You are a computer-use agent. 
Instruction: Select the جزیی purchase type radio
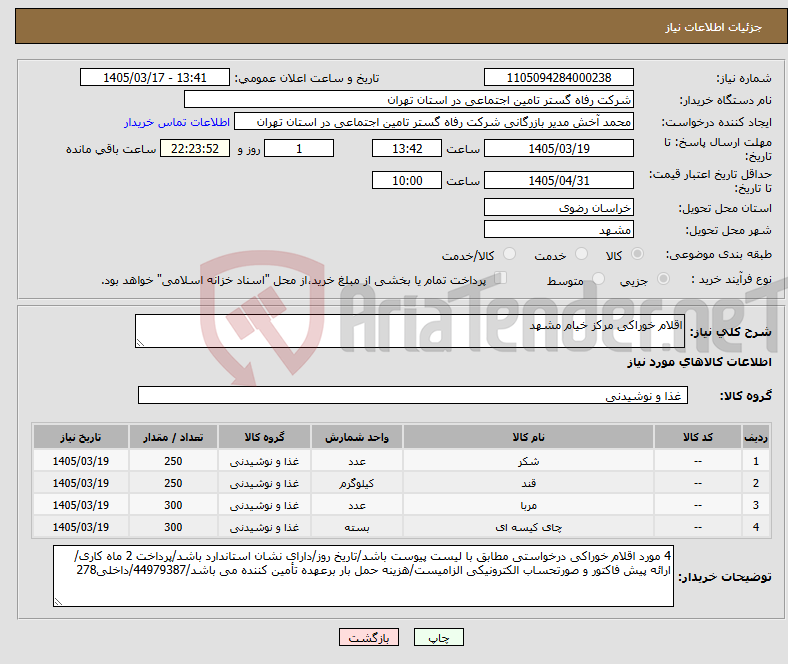(663, 278)
